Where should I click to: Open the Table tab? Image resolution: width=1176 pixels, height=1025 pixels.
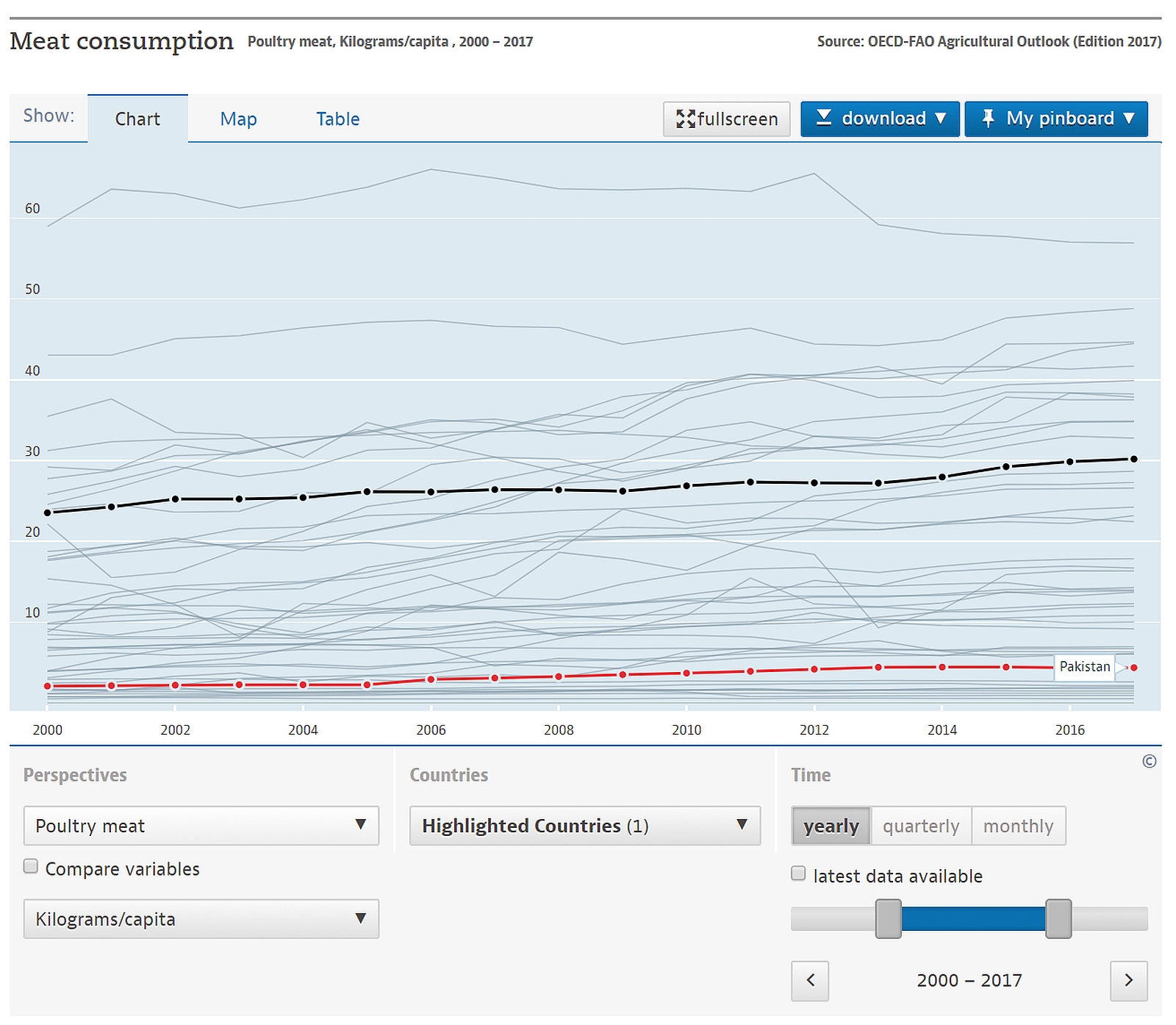coord(337,118)
